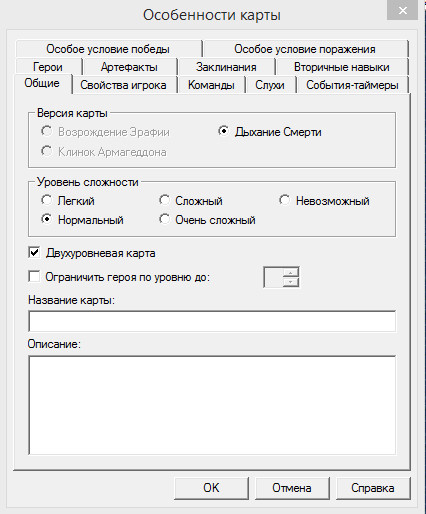Decrease hero level limit with down arrow

click(x=291, y=282)
